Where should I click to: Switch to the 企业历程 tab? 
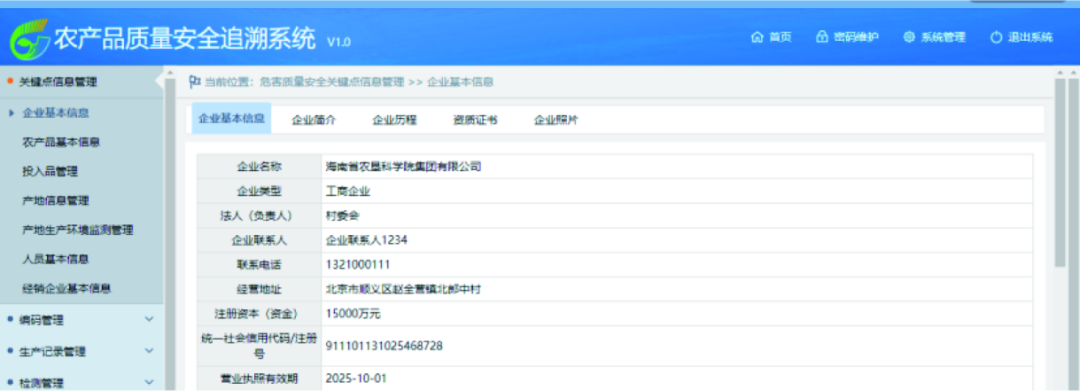(x=395, y=119)
